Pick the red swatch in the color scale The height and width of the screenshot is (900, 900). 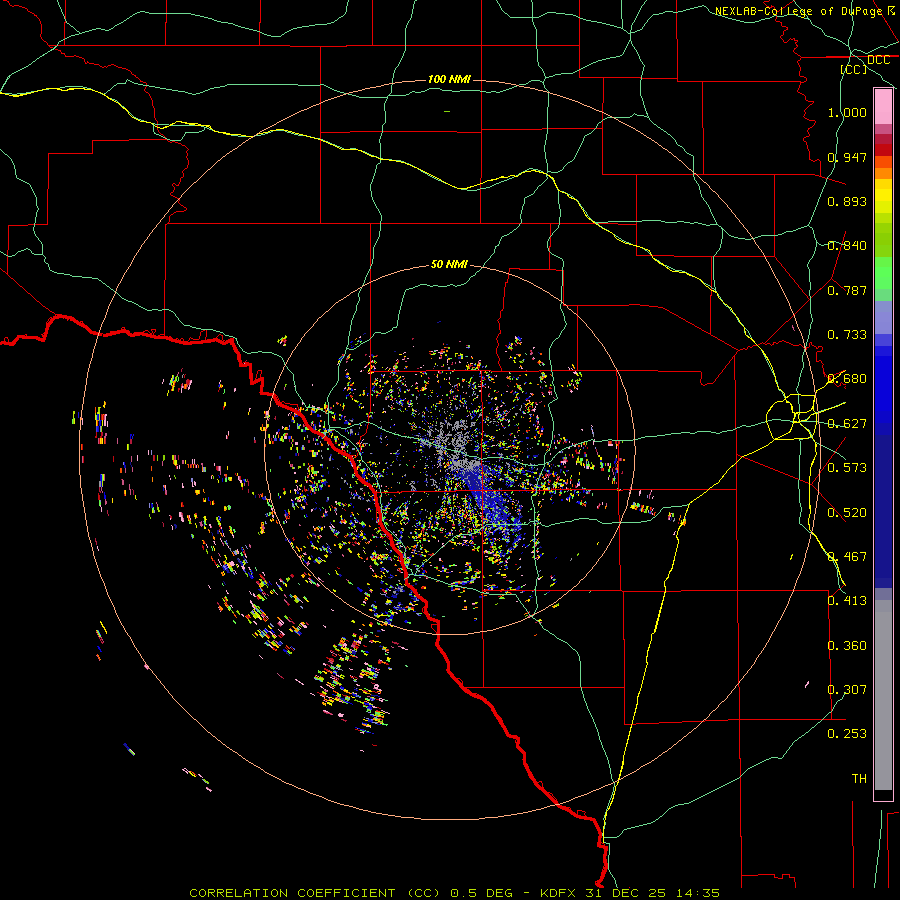(883, 150)
